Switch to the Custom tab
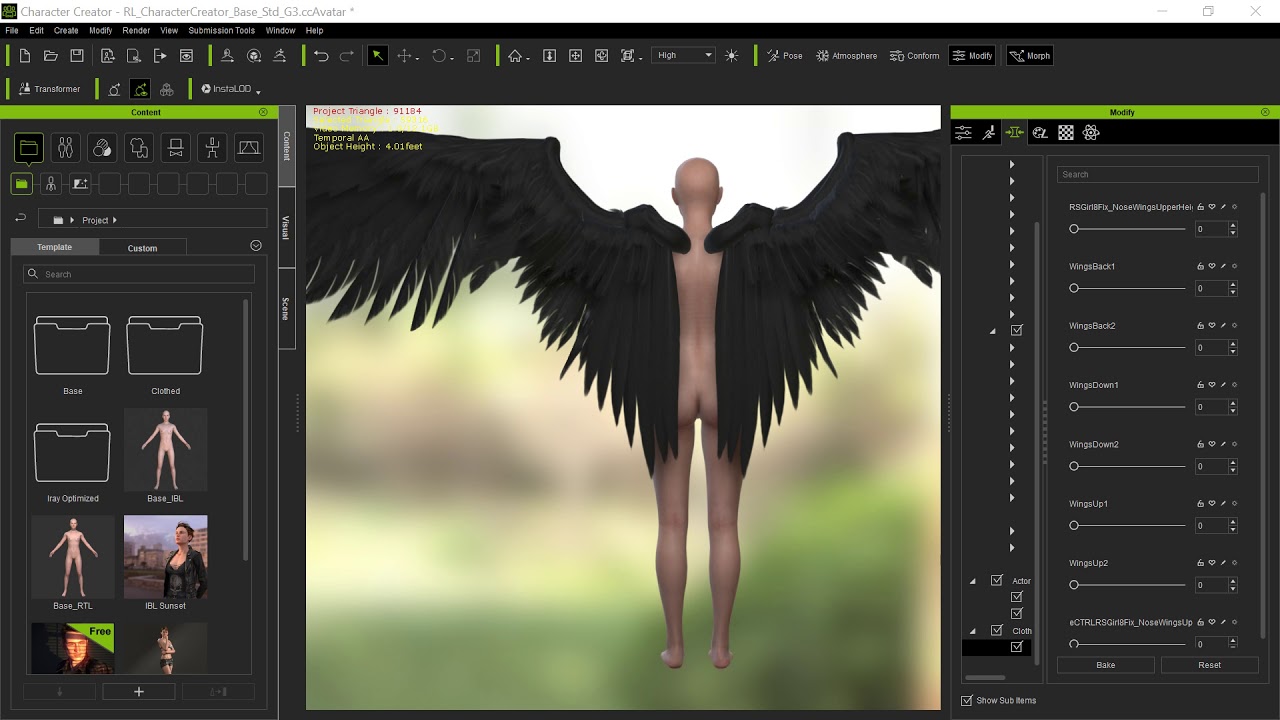The width and height of the screenshot is (1280, 720). point(142,248)
